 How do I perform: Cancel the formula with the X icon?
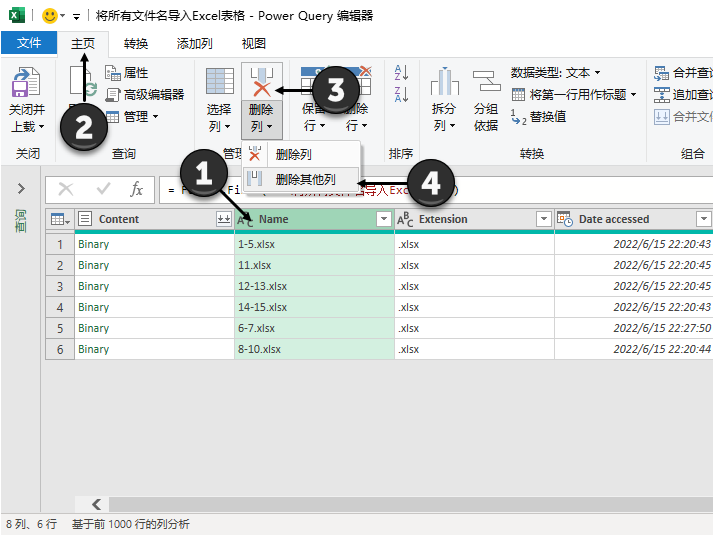tap(66, 189)
